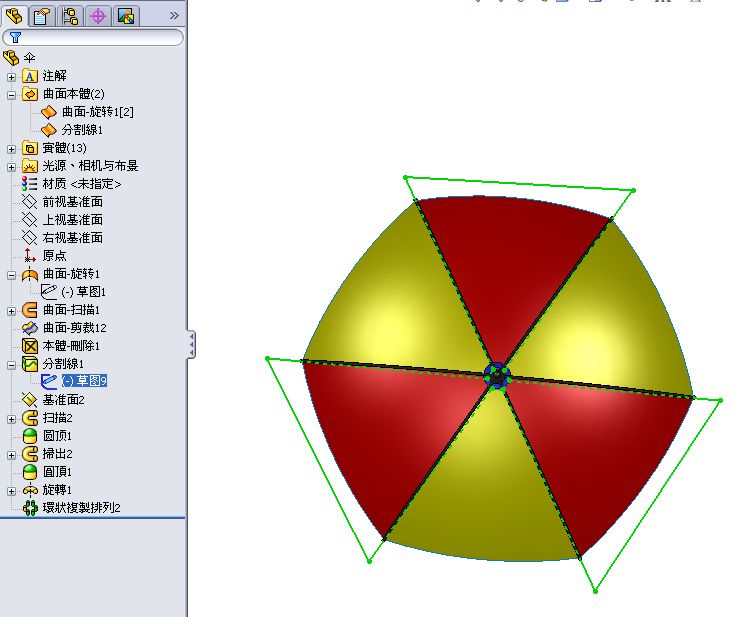Select 分割線1 surface body icon
Viewport: 752px width, 617px height.
point(48,130)
